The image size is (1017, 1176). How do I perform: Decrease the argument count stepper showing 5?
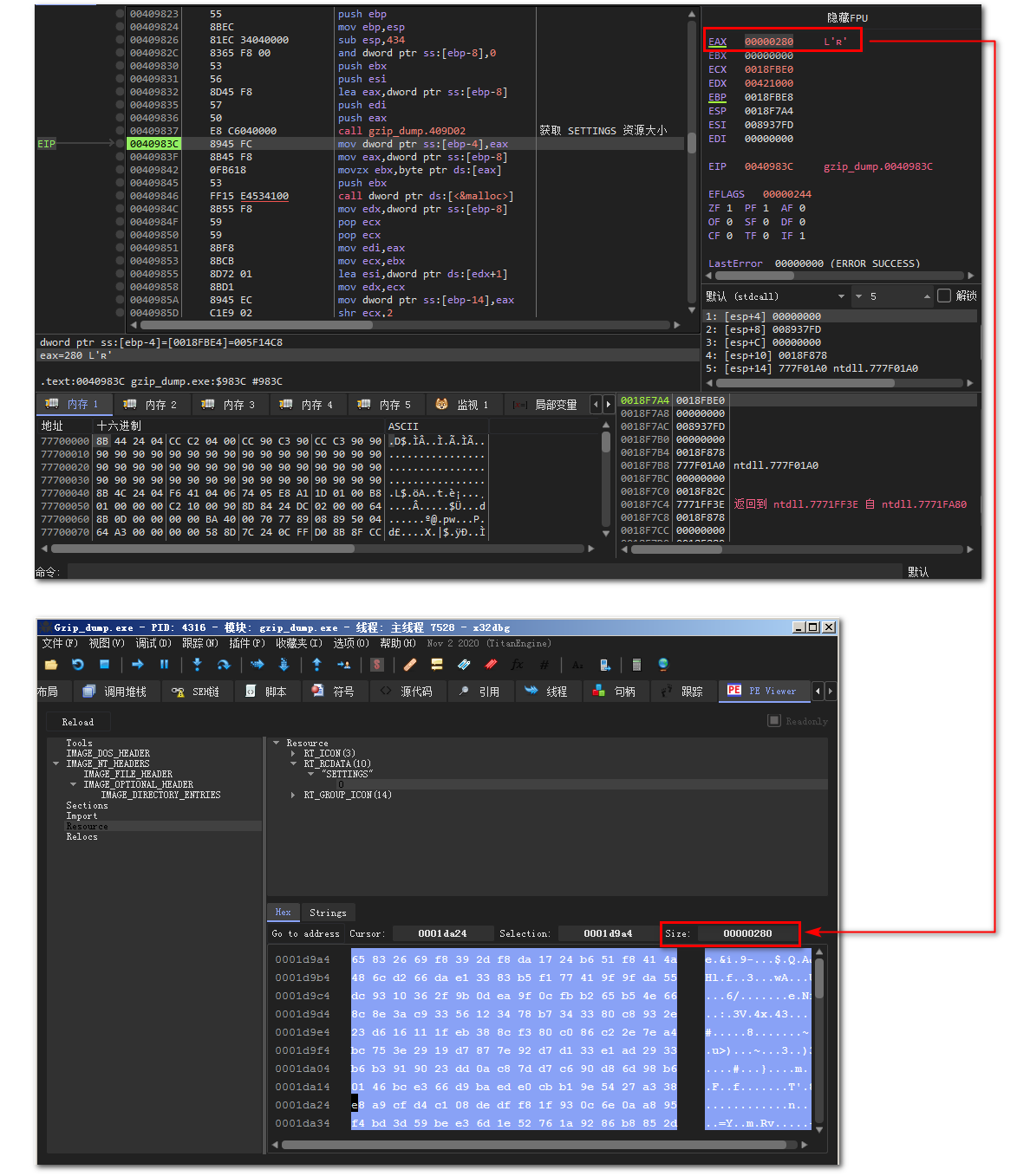point(858,296)
